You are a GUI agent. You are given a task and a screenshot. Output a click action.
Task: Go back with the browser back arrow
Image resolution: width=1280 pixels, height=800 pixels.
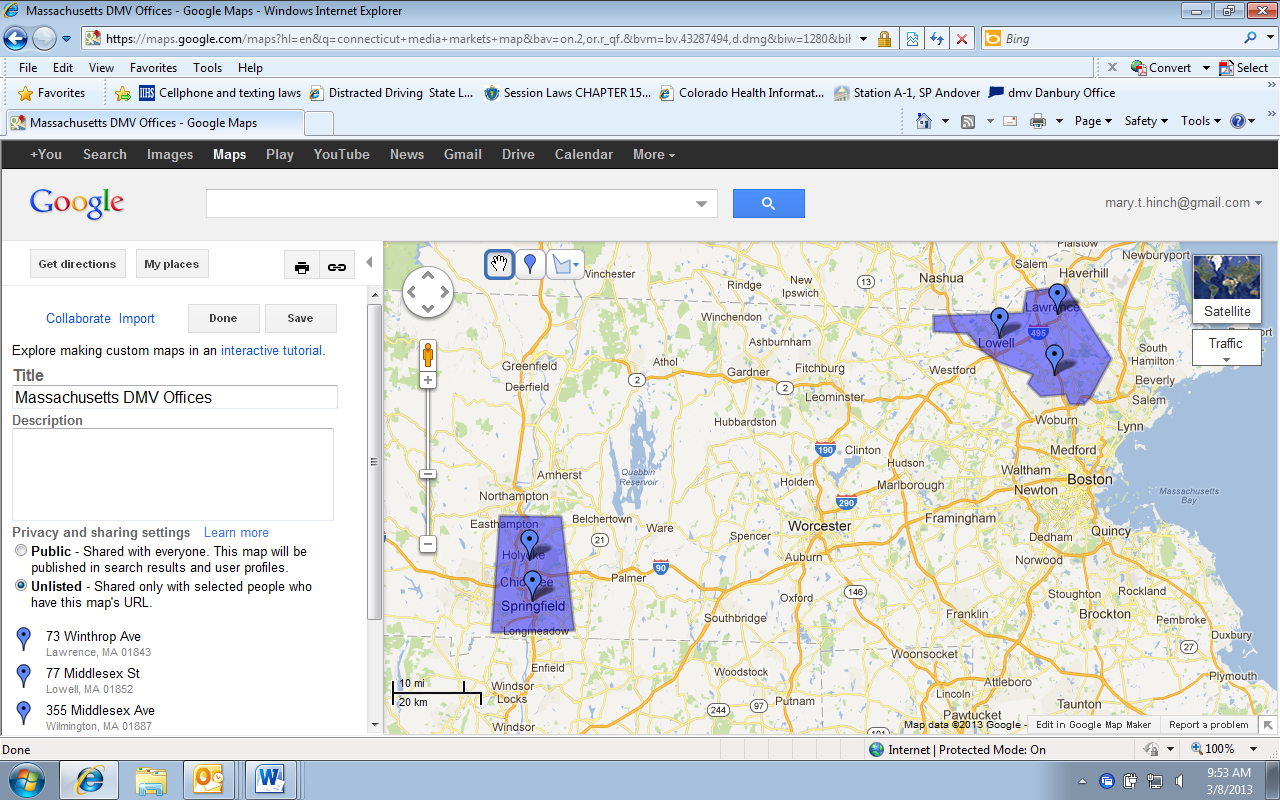pos(16,39)
